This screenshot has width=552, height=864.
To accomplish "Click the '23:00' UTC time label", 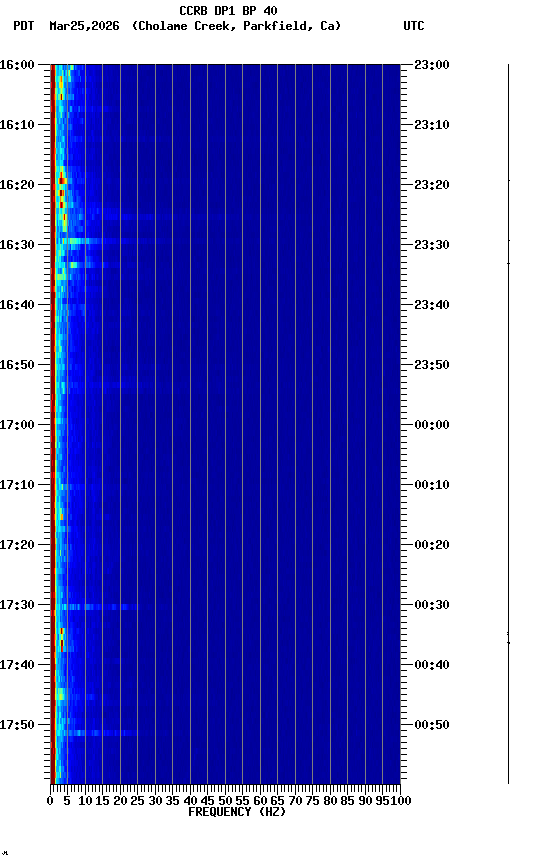I will (432, 65).
